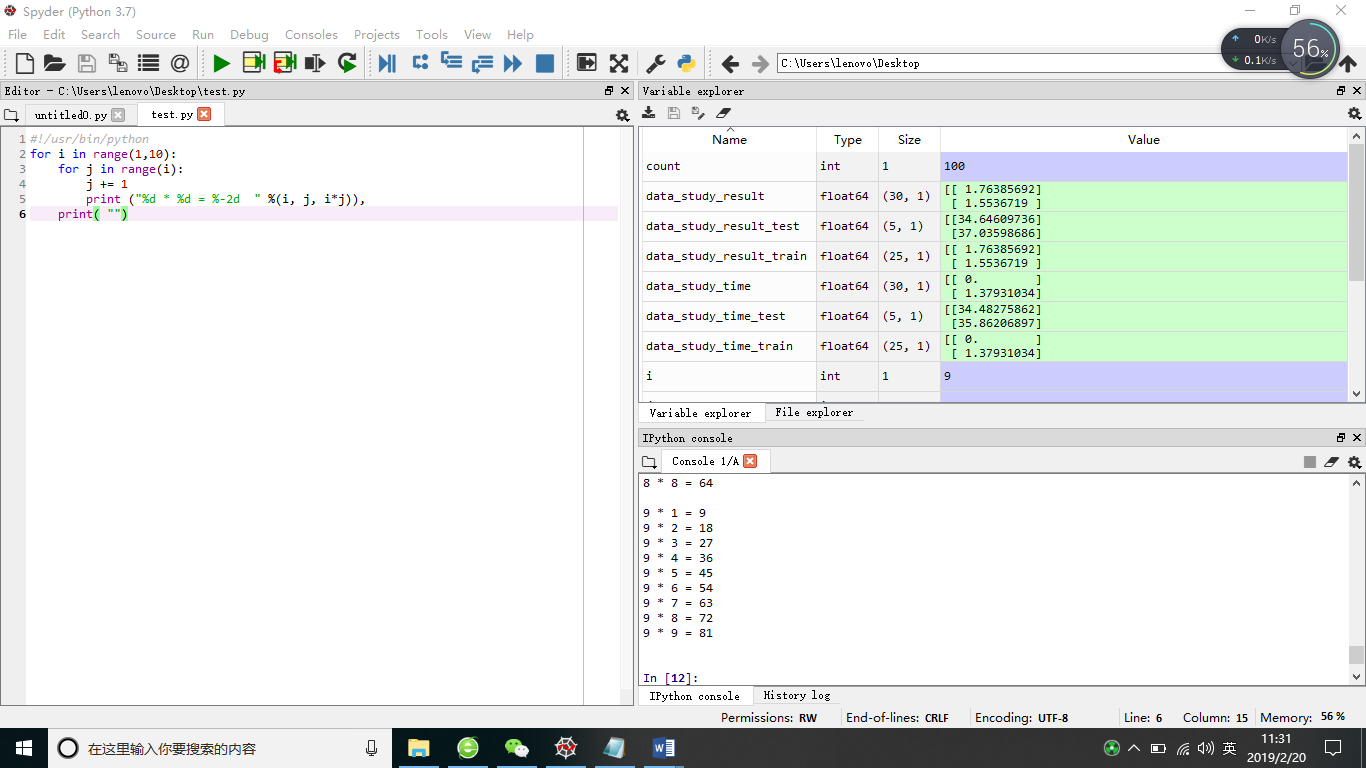Save all files toolbar icon
The image size is (1366, 768).
click(118, 63)
